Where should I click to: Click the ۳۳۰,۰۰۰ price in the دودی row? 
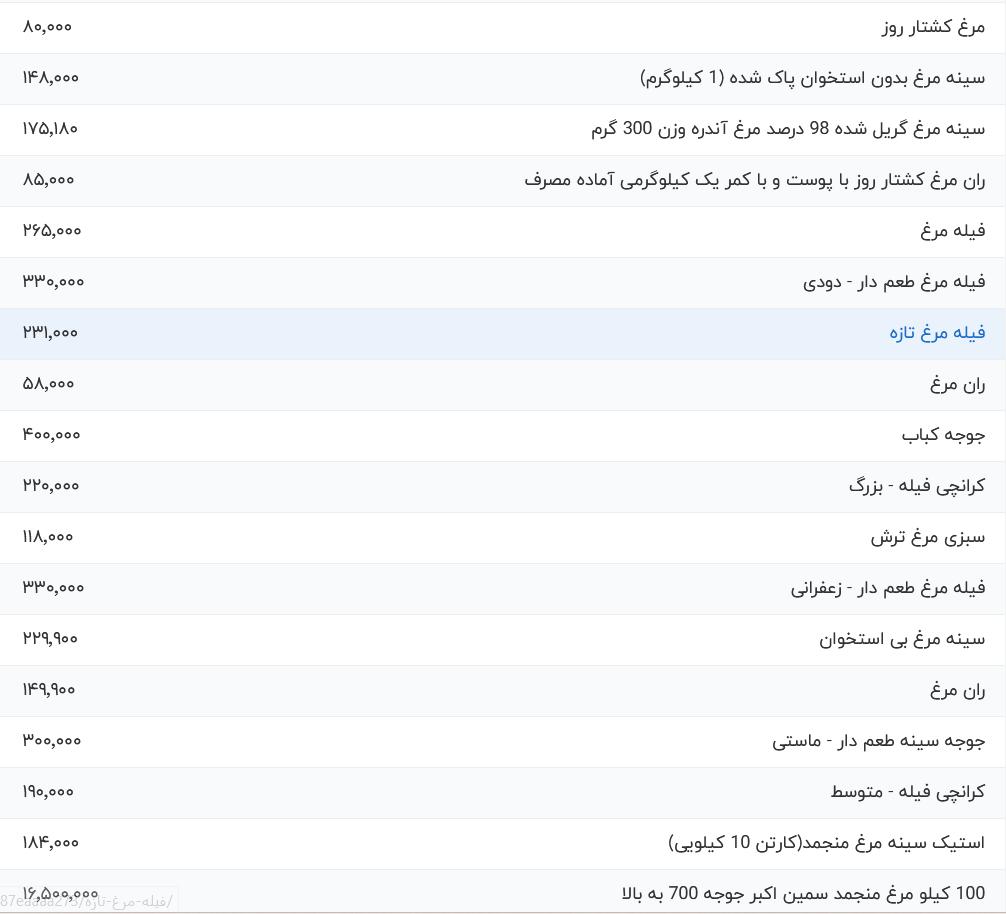[53, 282]
